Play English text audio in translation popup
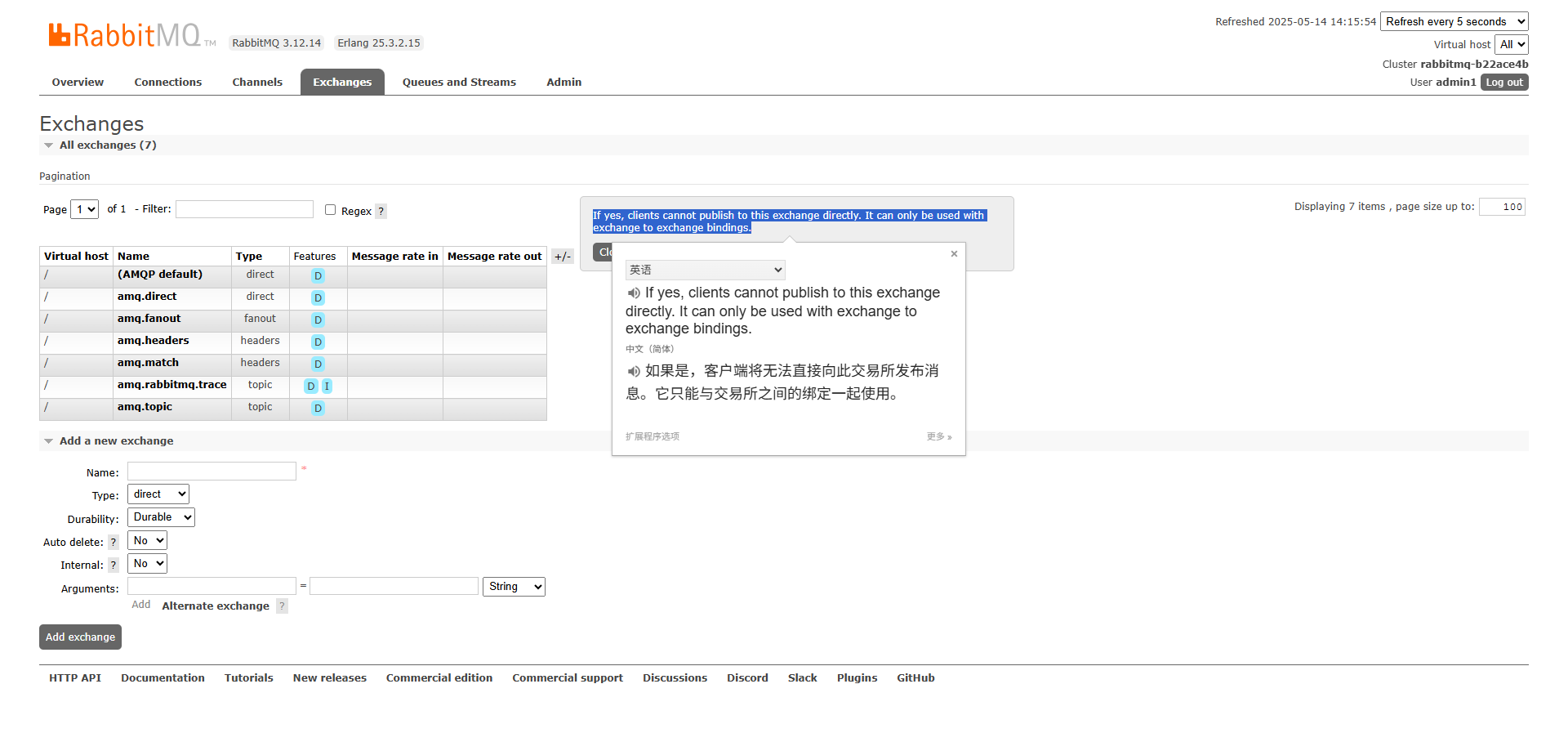This screenshot has width=1568, height=751. pos(634,293)
